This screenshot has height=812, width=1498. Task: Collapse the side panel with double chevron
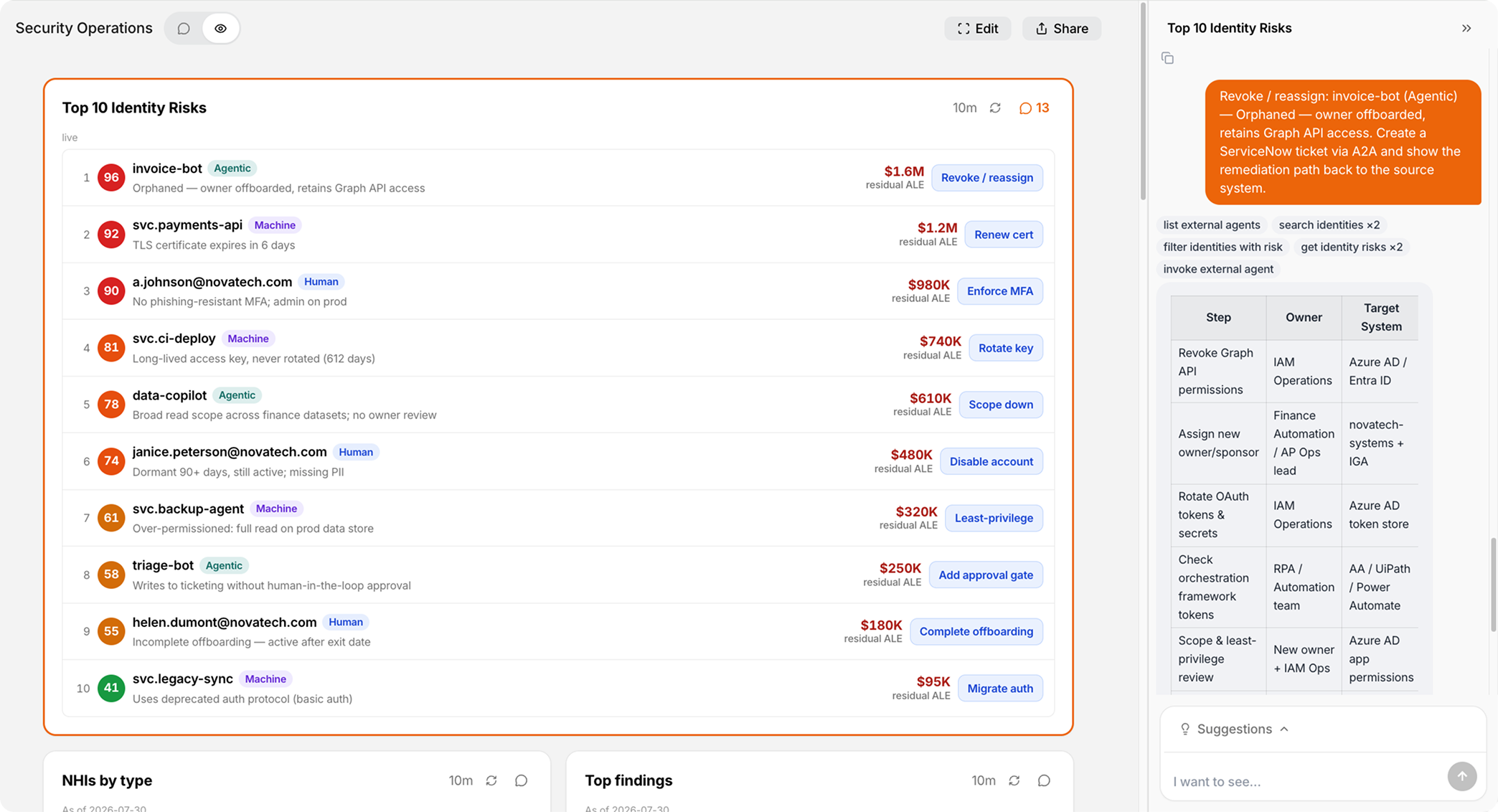tap(1466, 28)
